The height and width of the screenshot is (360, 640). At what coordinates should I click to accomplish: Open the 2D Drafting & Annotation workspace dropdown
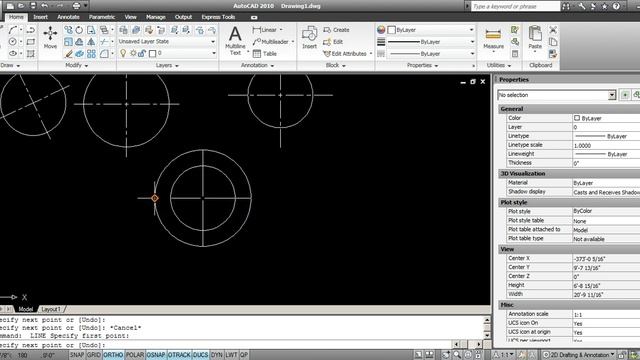tap(579, 355)
